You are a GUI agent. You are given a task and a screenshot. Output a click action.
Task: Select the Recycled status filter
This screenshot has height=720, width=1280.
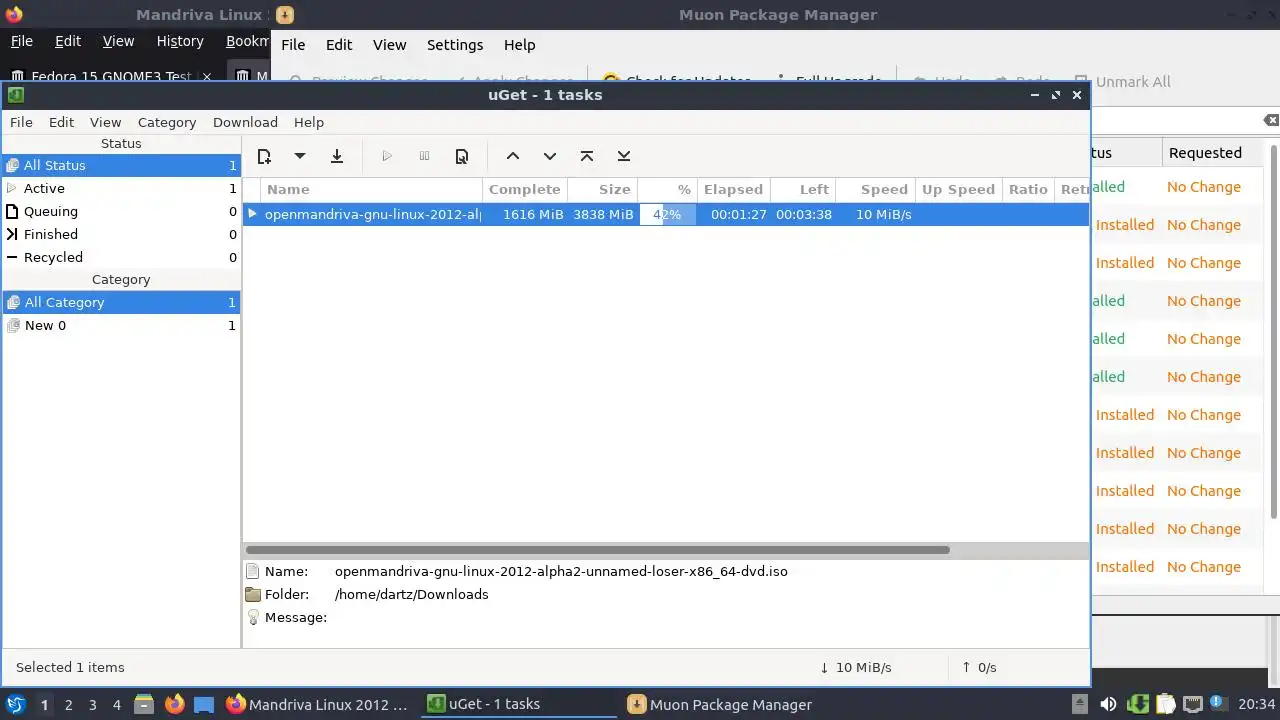(121, 257)
